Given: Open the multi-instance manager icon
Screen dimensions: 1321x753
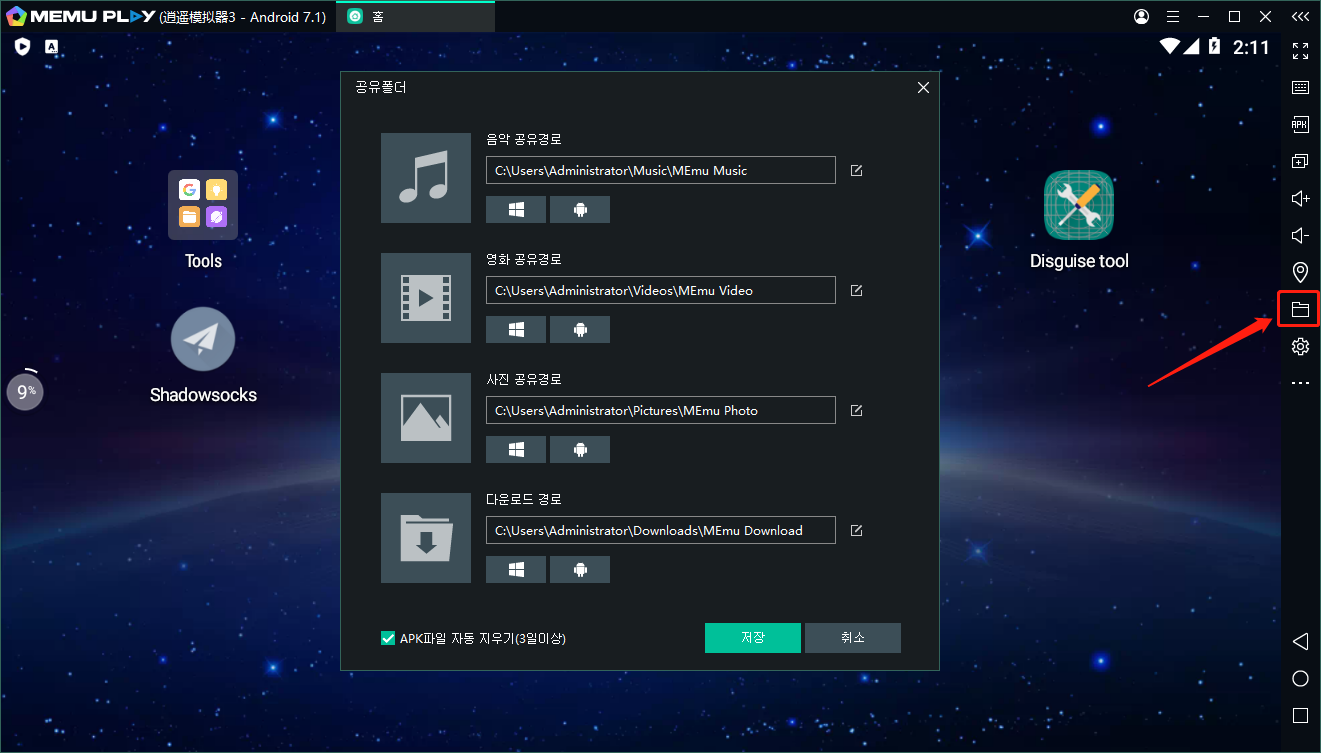Looking at the screenshot, I should pyautogui.click(x=1299, y=160).
